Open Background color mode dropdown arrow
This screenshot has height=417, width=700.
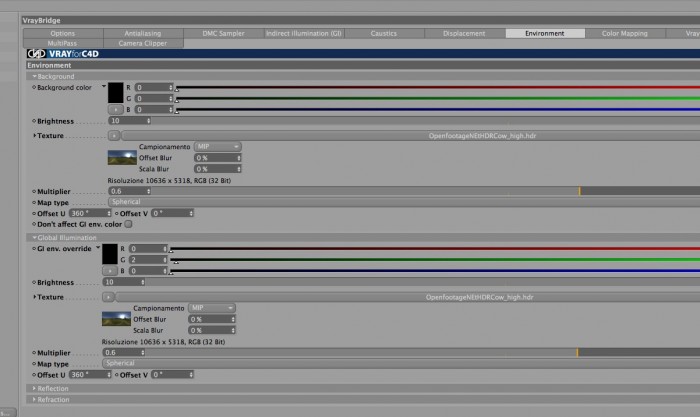[104, 86]
